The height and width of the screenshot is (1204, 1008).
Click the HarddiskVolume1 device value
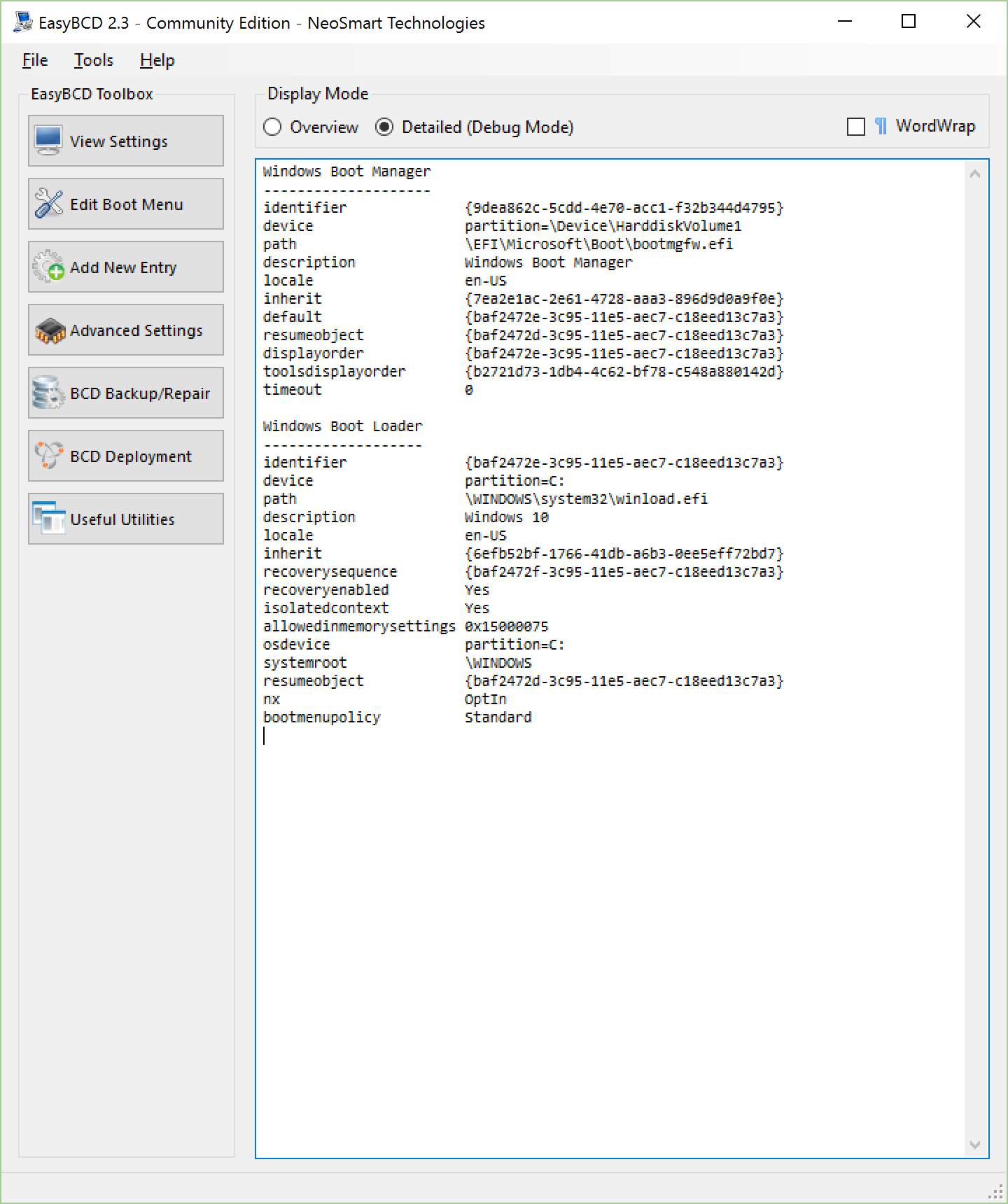point(603,226)
